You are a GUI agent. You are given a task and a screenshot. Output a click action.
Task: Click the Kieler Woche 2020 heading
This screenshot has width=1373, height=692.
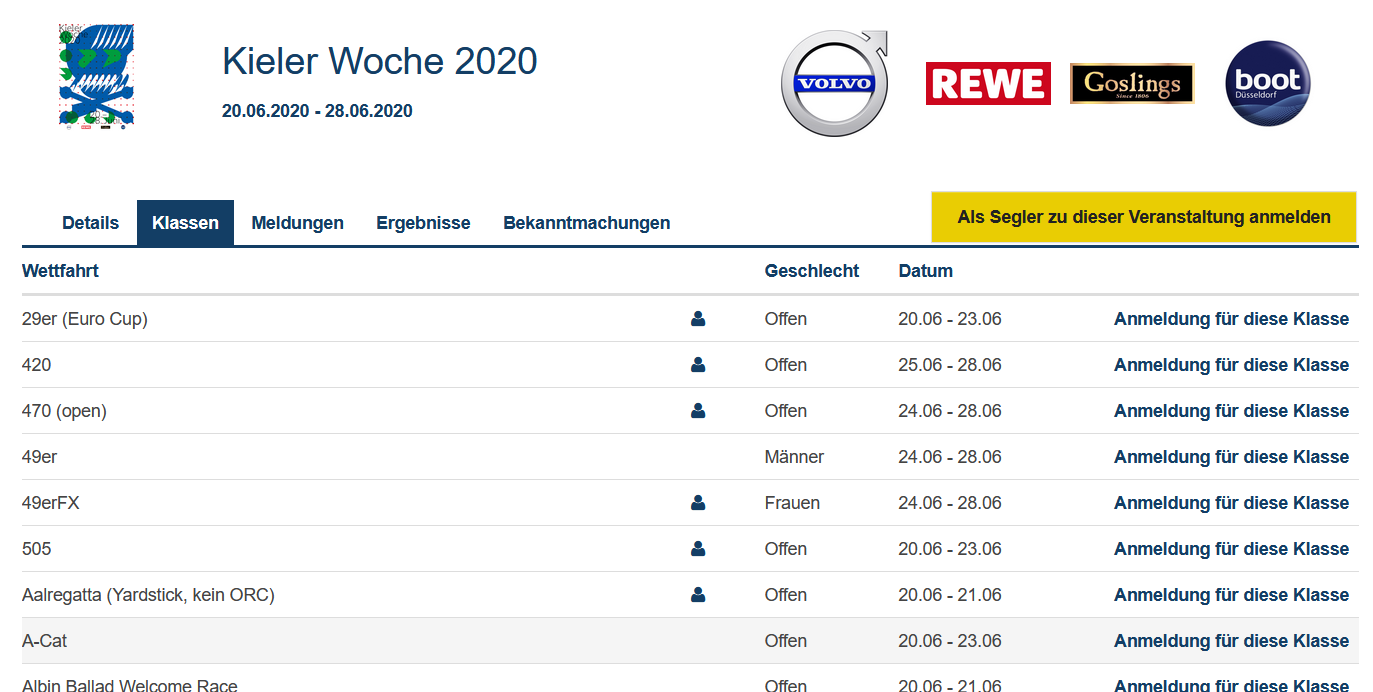coord(380,62)
